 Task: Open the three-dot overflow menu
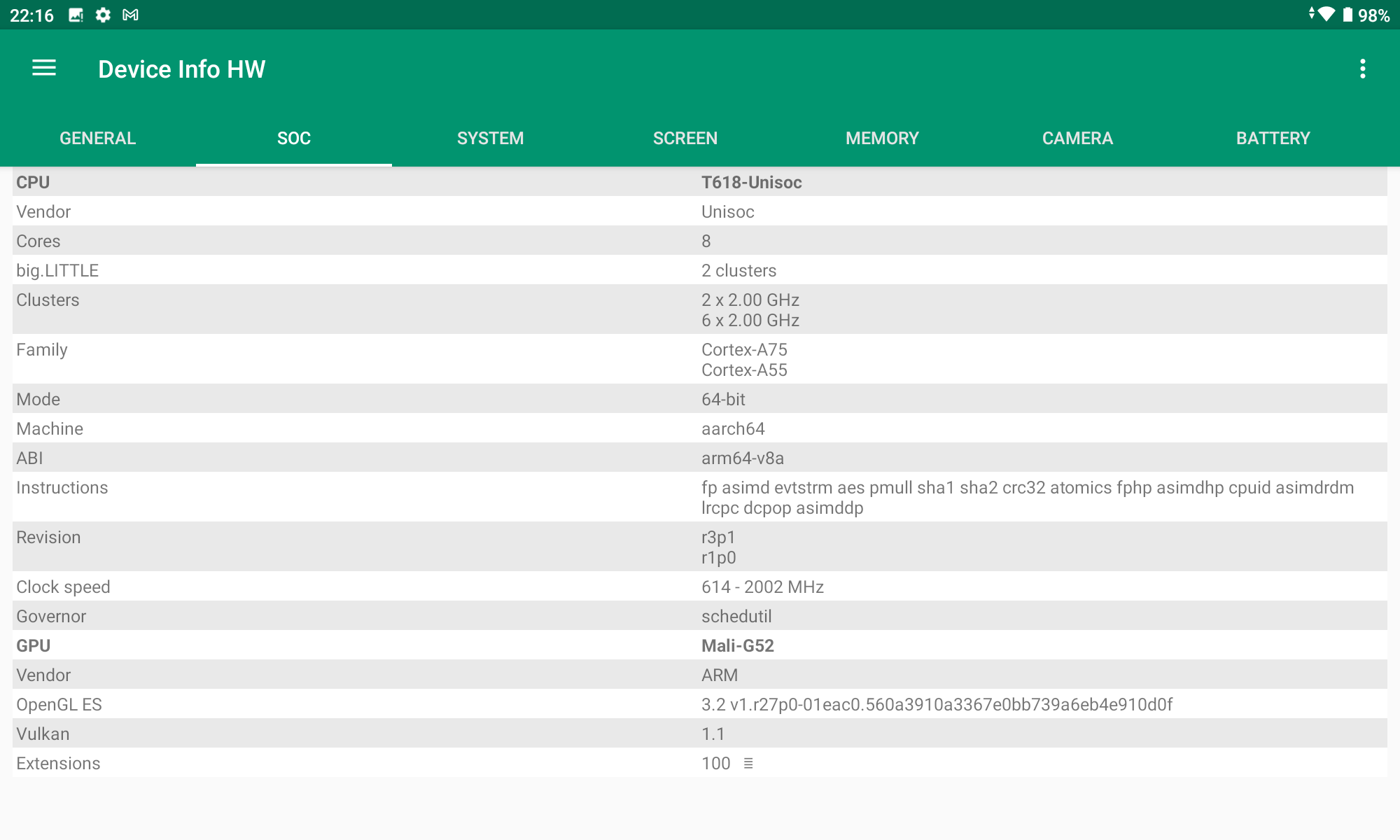click(x=1362, y=69)
